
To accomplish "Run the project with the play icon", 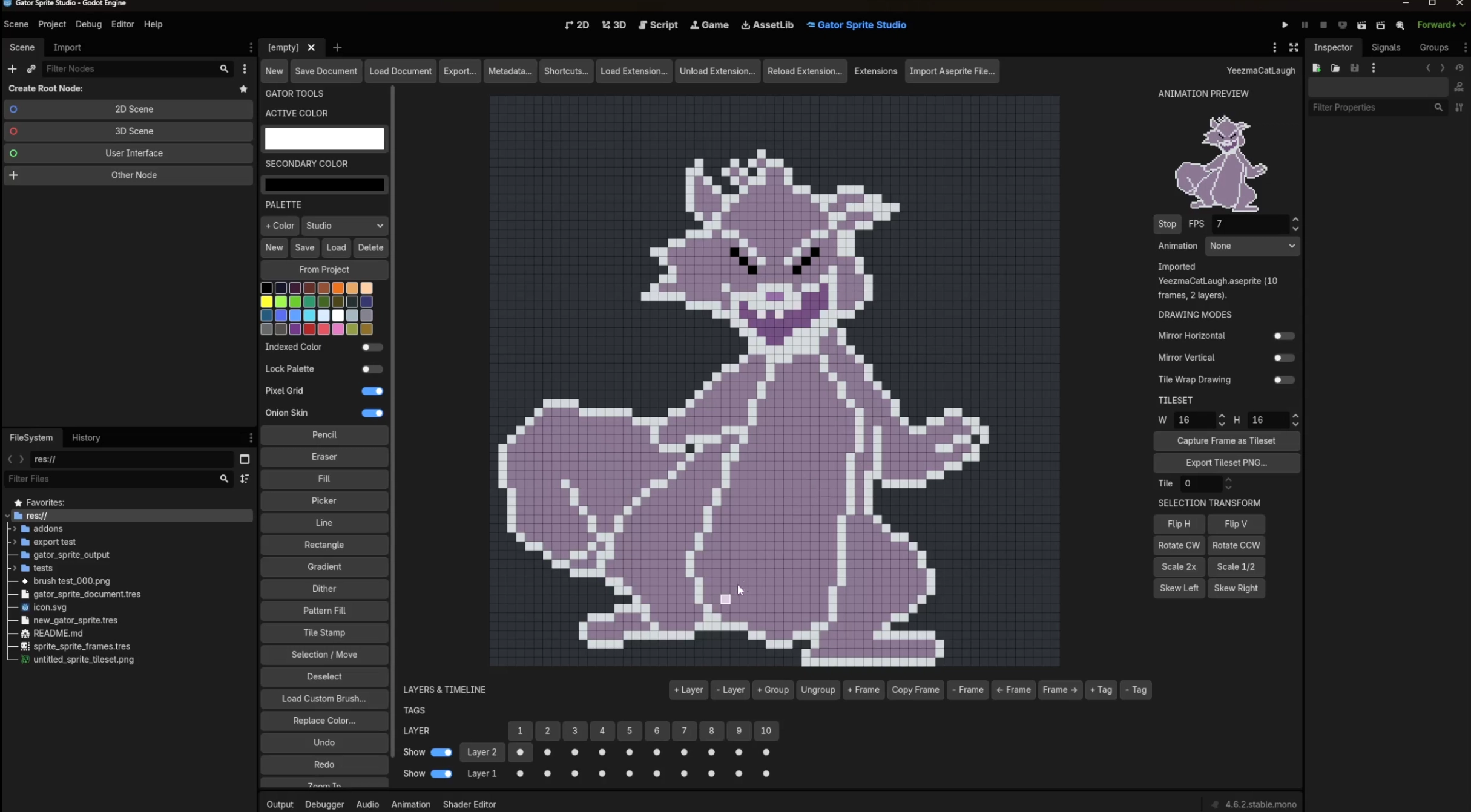I will 1285,25.
